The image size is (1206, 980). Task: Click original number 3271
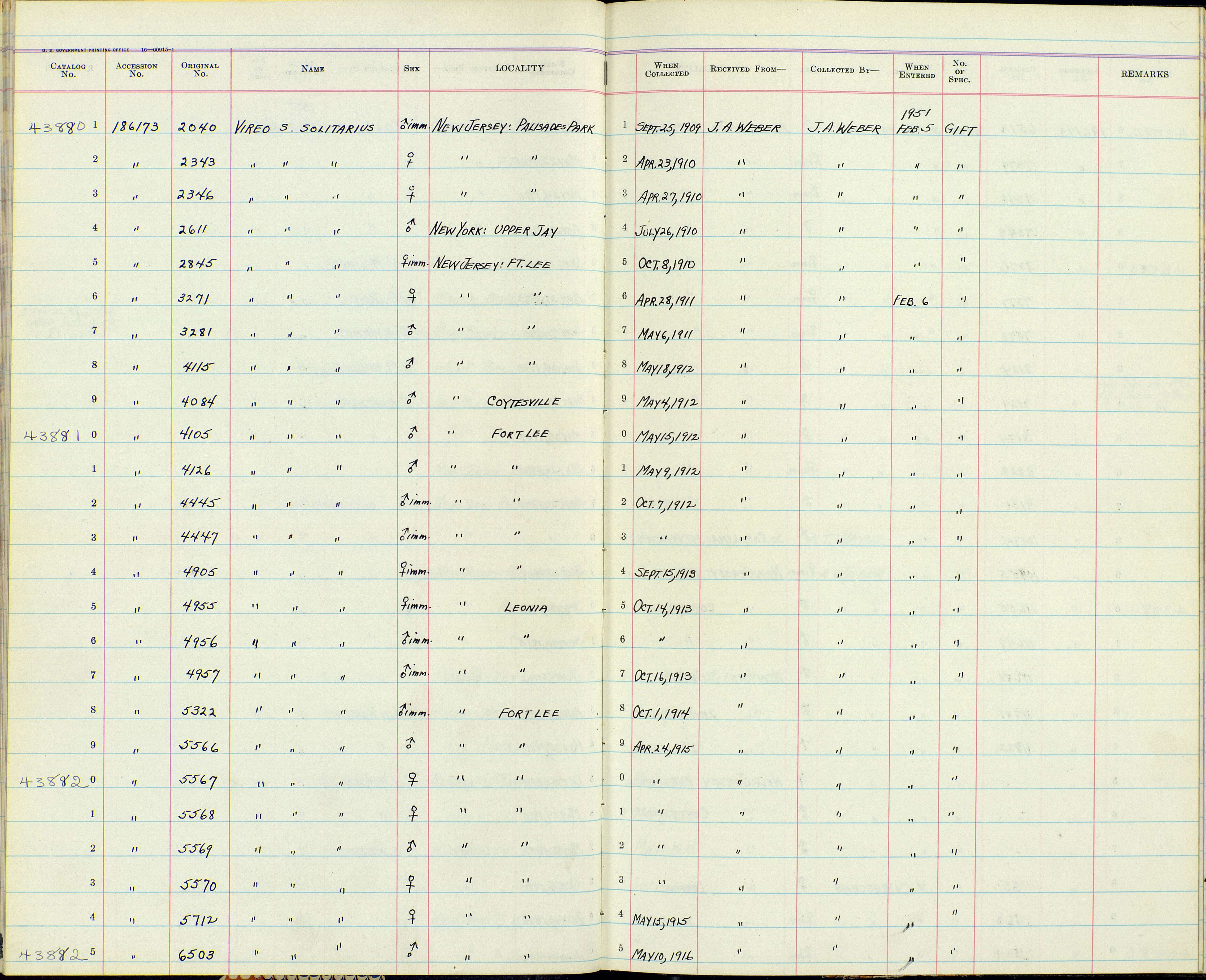[194, 297]
